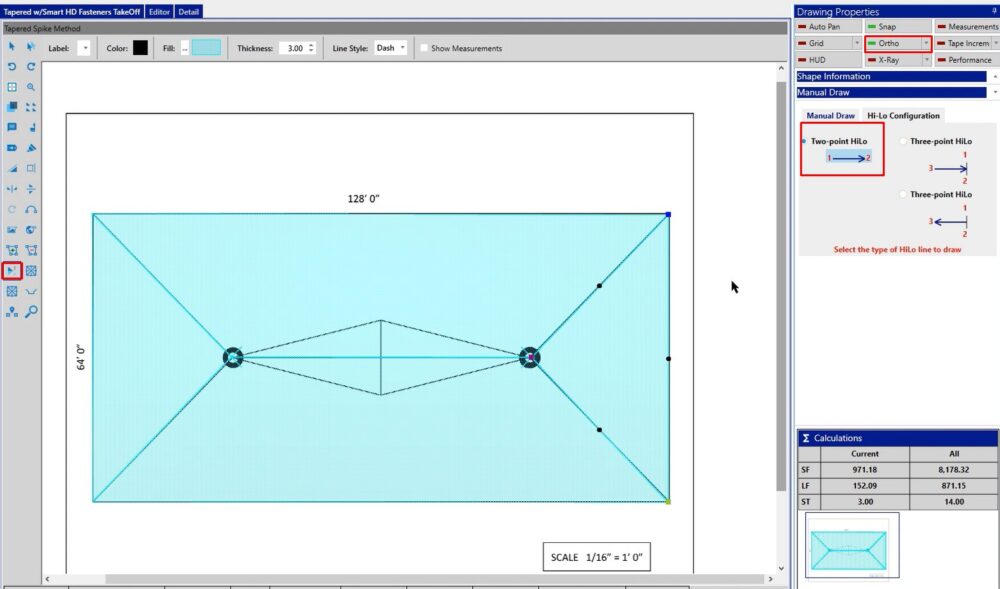Click the Undo arrow icon

(x=12, y=67)
